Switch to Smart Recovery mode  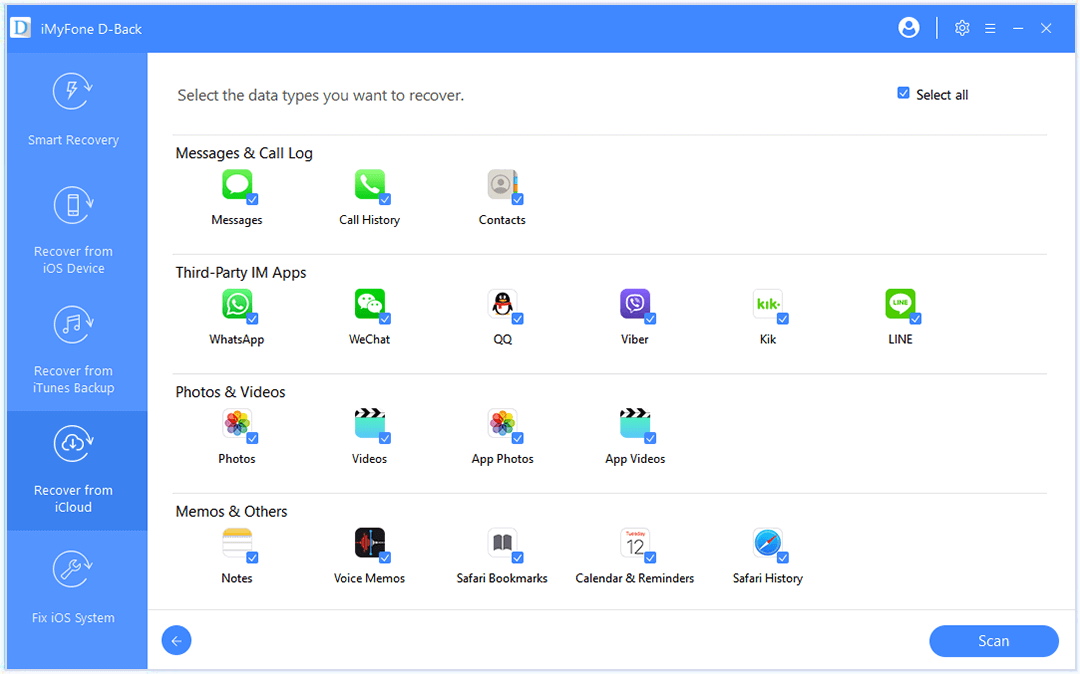(73, 110)
